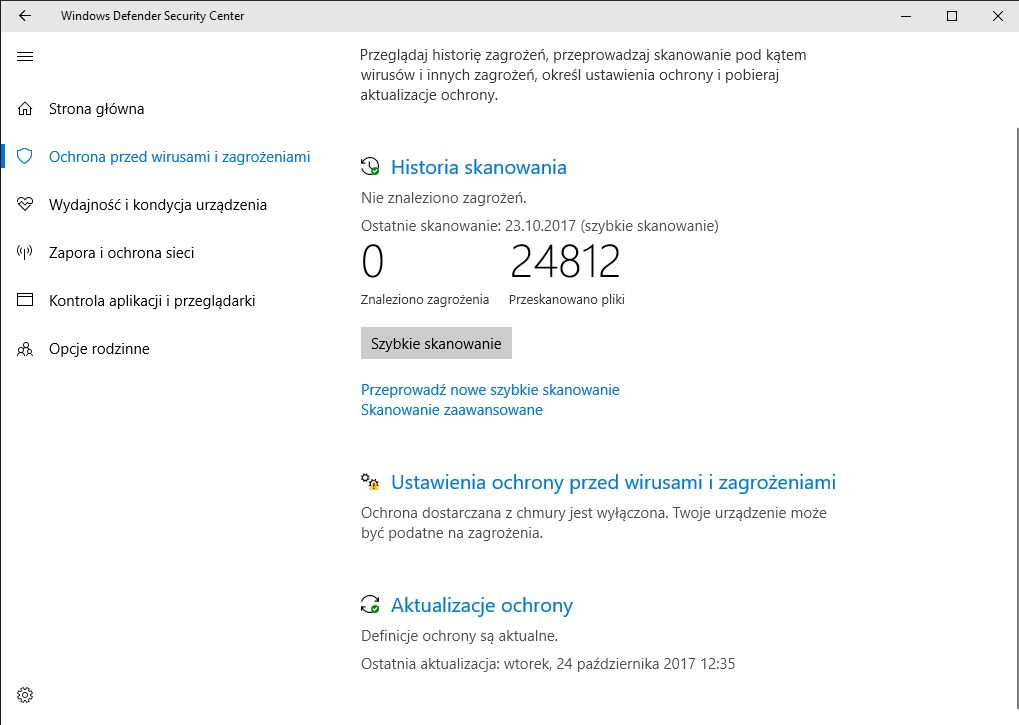Click the threats found count 0
This screenshot has height=725, width=1019.
click(x=372, y=261)
